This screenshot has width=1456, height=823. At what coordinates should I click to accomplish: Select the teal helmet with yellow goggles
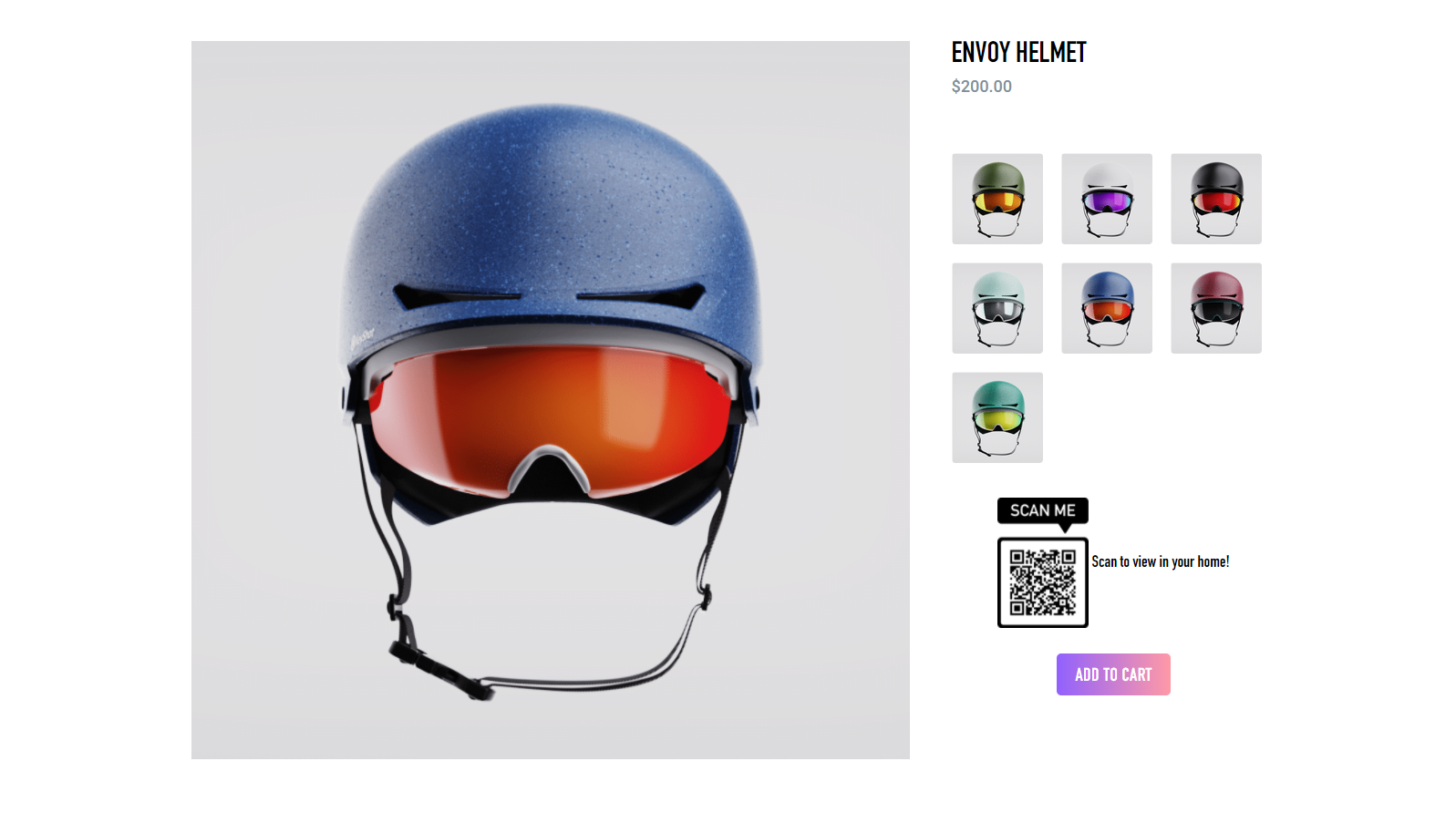pos(997,417)
